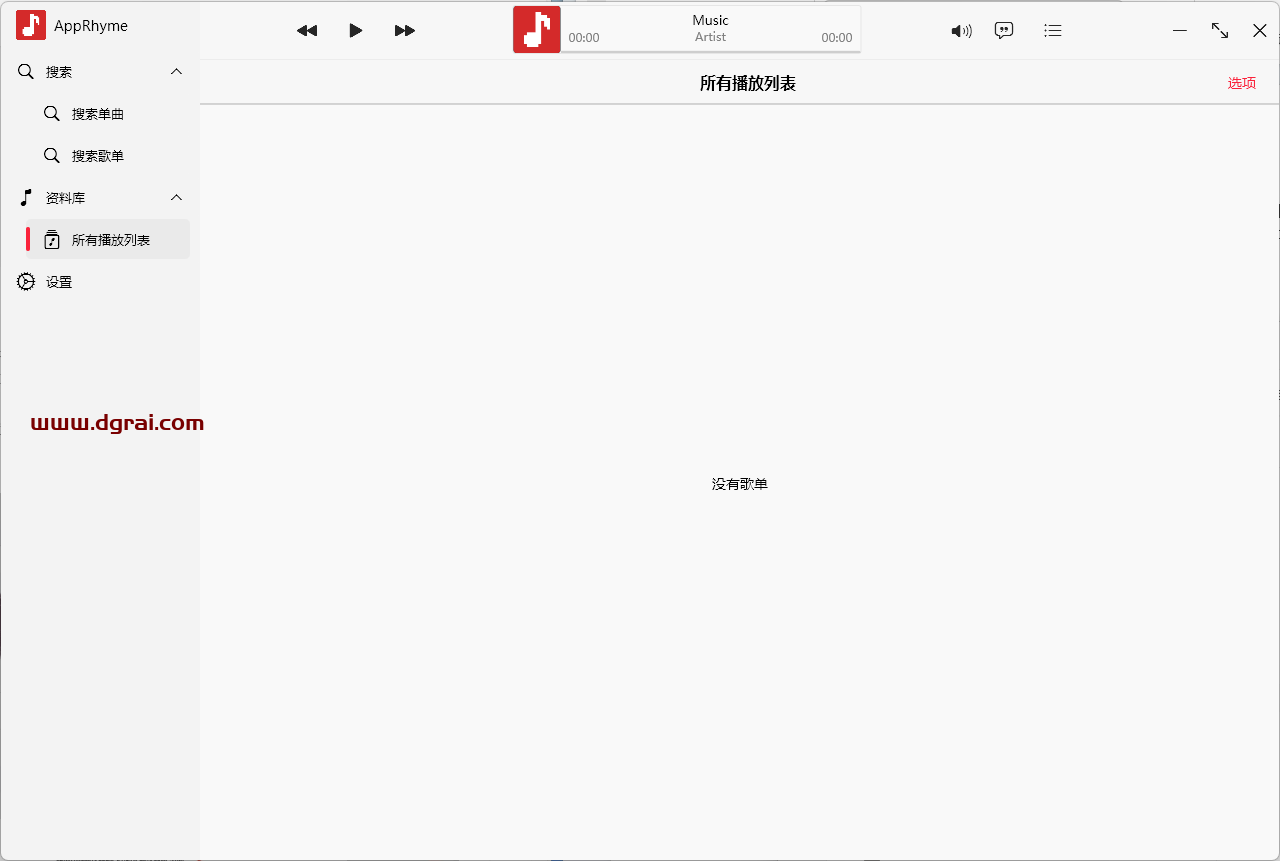The image size is (1280, 861).
Task: Collapse the 资料库 section chevron
Action: tap(177, 198)
